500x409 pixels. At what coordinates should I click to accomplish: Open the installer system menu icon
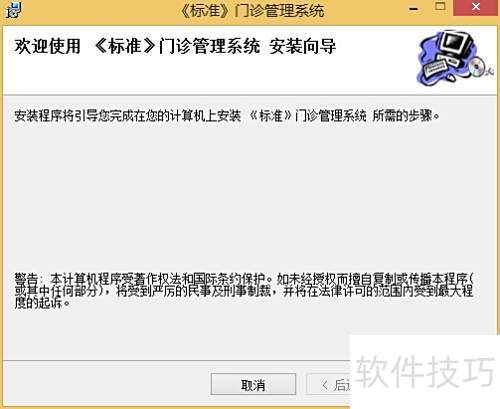14,10
